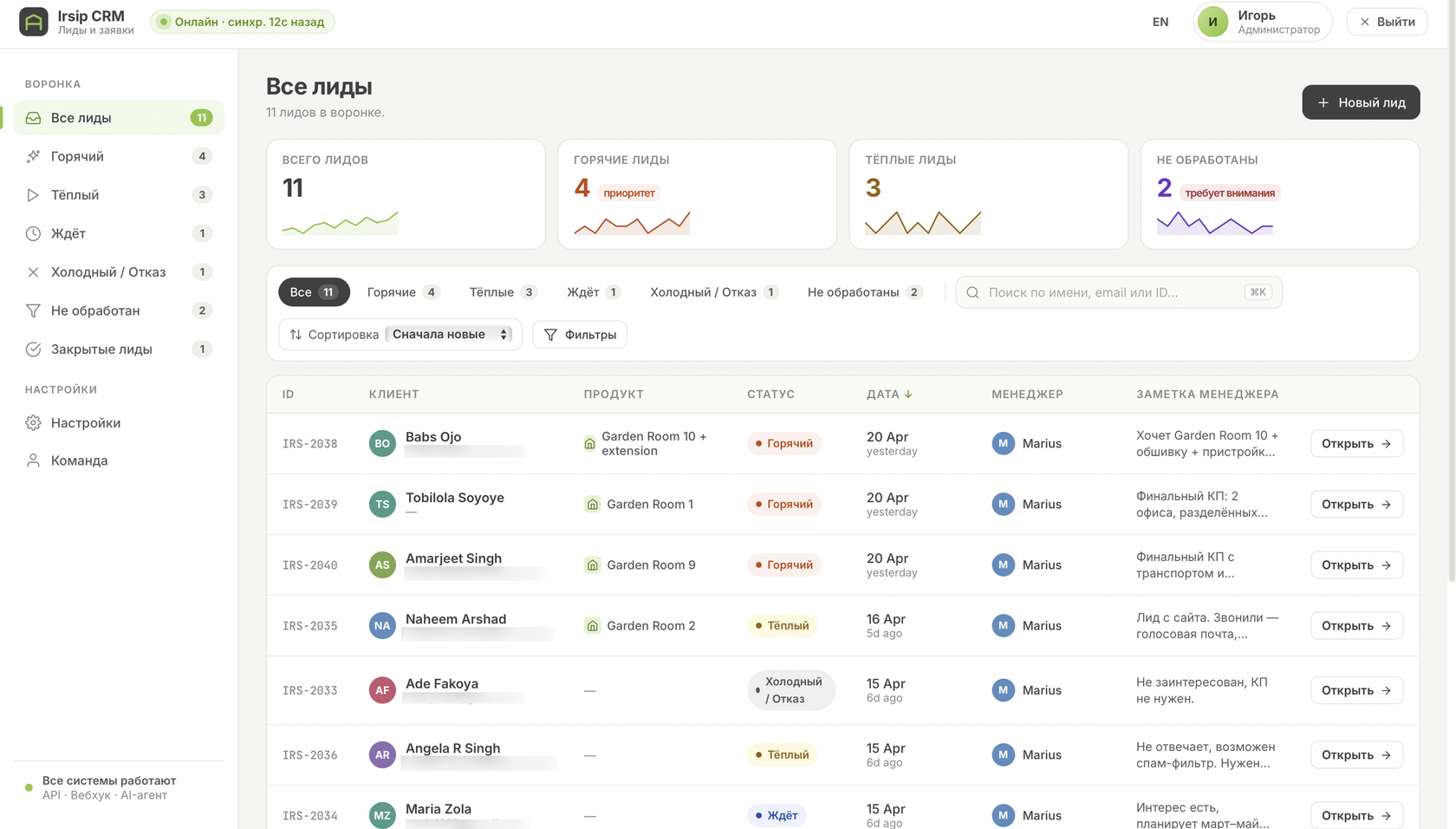Image resolution: width=1456 pixels, height=829 pixels.
Task: Click the sort arrows icon beside Сортировка
Action: tap(296, 335)
